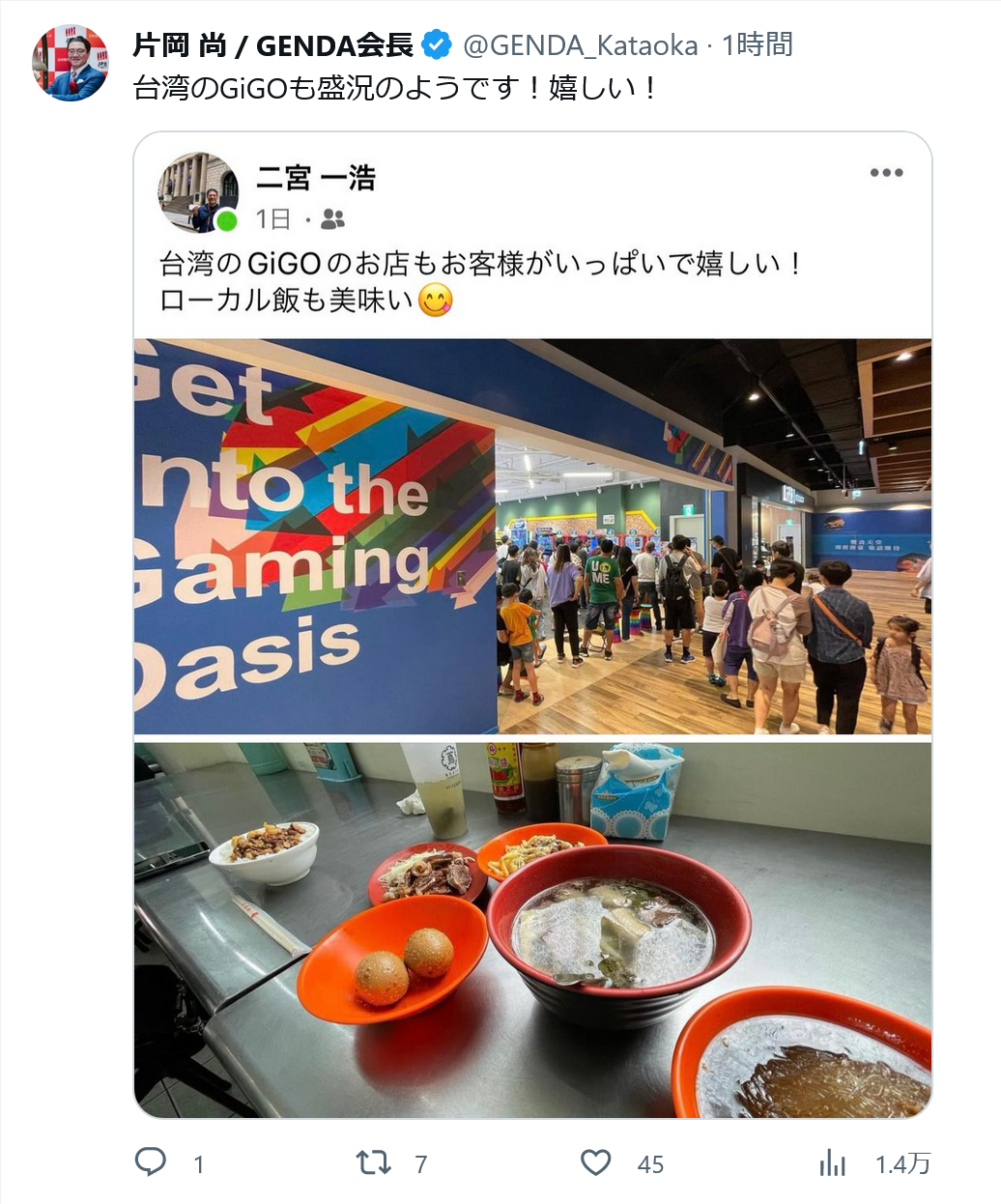Click the blue verified badge

tap(439, 44)
